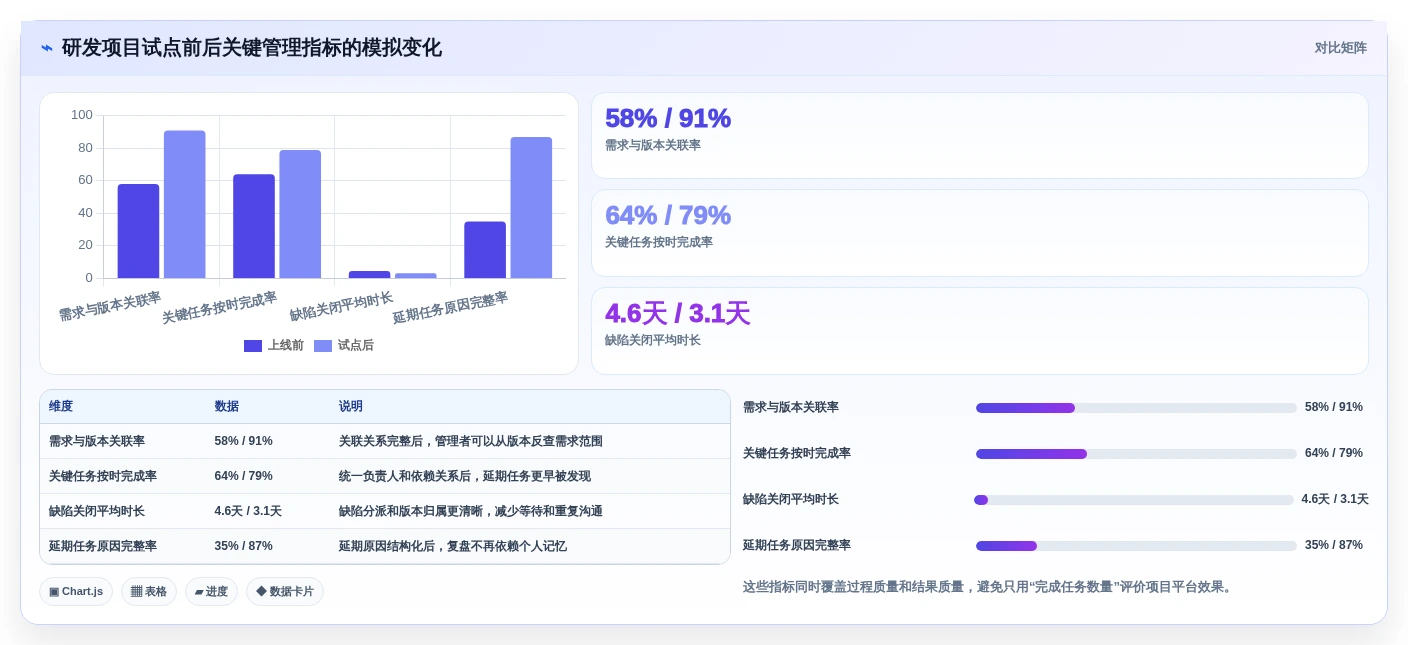
Task: Click table cell 延期任务原因完整率
Action: [x=103, y=546]
